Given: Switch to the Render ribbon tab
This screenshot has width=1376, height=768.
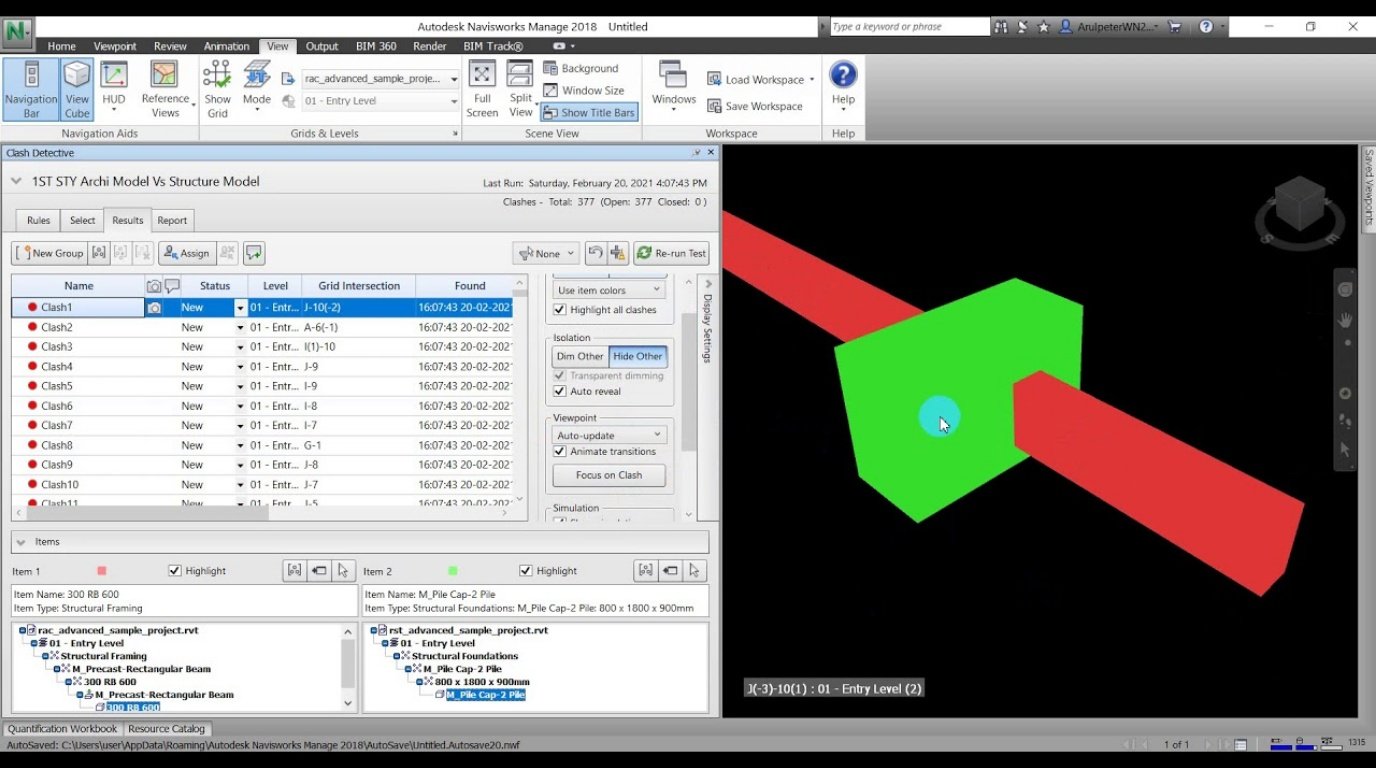Looking at the screenshot, I should (430, 46).
